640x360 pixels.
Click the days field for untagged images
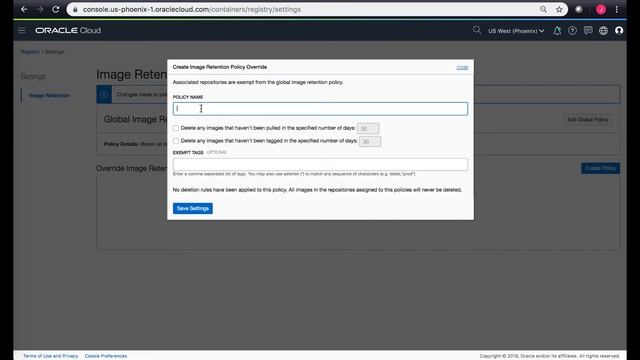click(370, 141)
